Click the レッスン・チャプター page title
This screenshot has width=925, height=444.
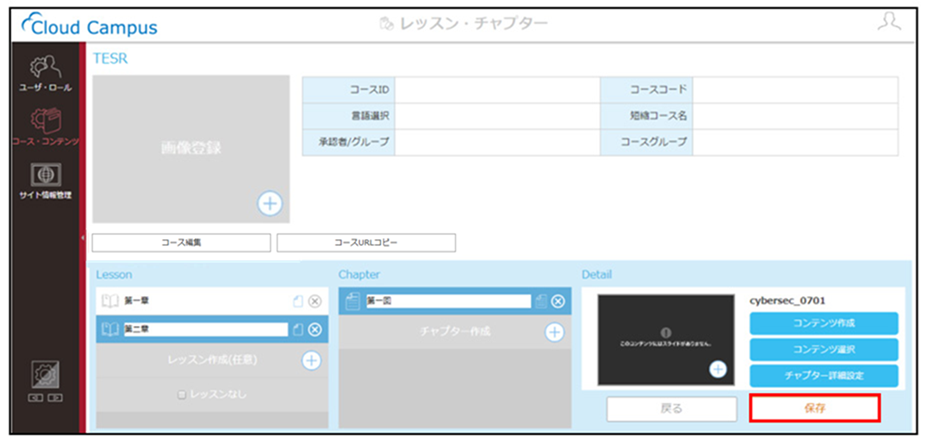[473, 24]
